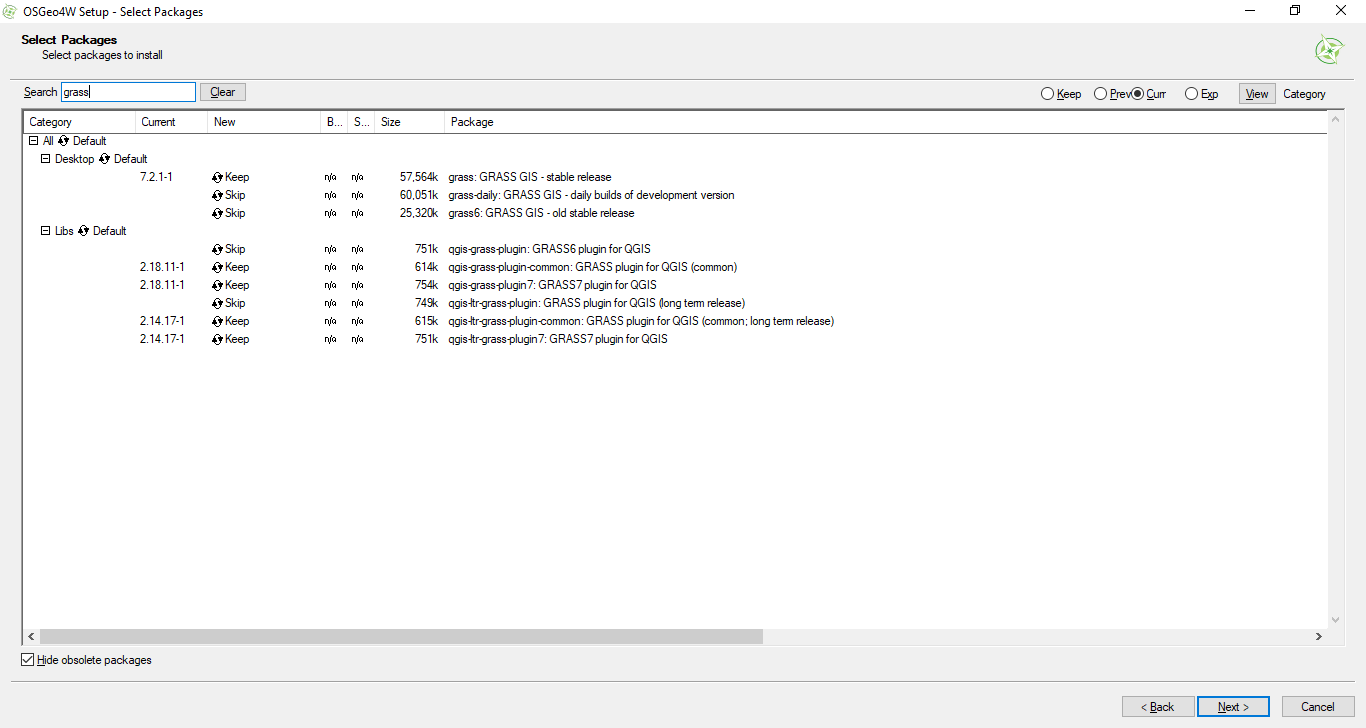Viewport: 1366px width, 728px height.
Task: Click the horizontal scrollbar thumb
Action: pos(401,636)
